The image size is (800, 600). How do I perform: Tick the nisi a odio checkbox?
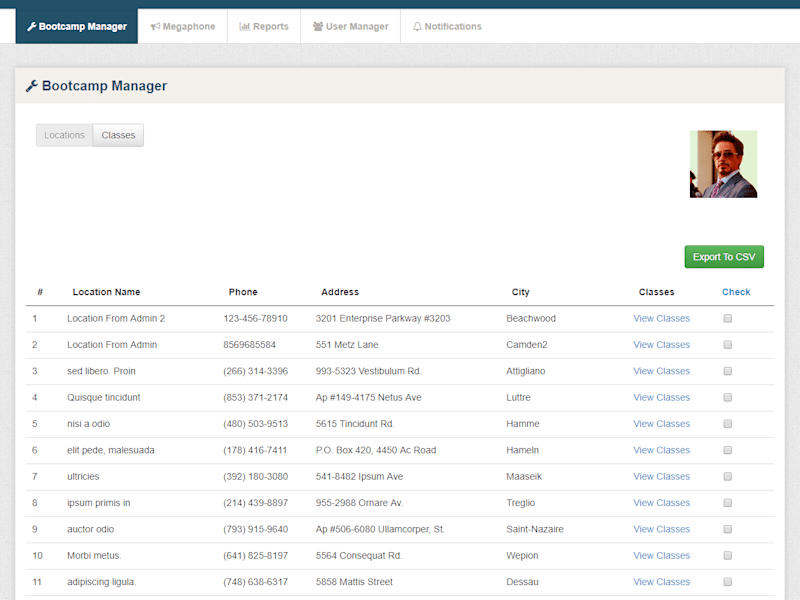728,424
